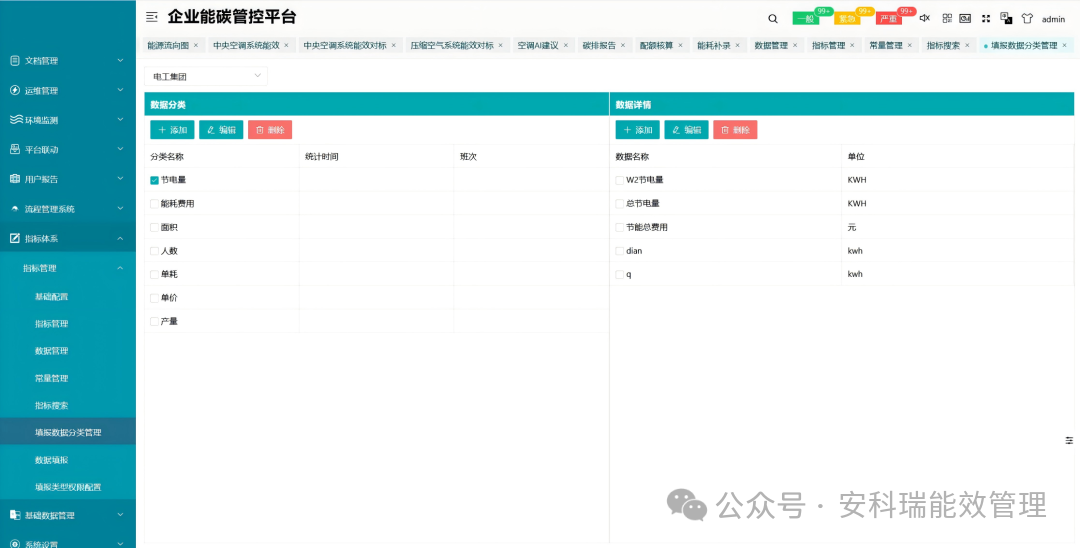Close the 指标搜索 tab
The width and height of the screenshot is (1080, 548).
967,45
